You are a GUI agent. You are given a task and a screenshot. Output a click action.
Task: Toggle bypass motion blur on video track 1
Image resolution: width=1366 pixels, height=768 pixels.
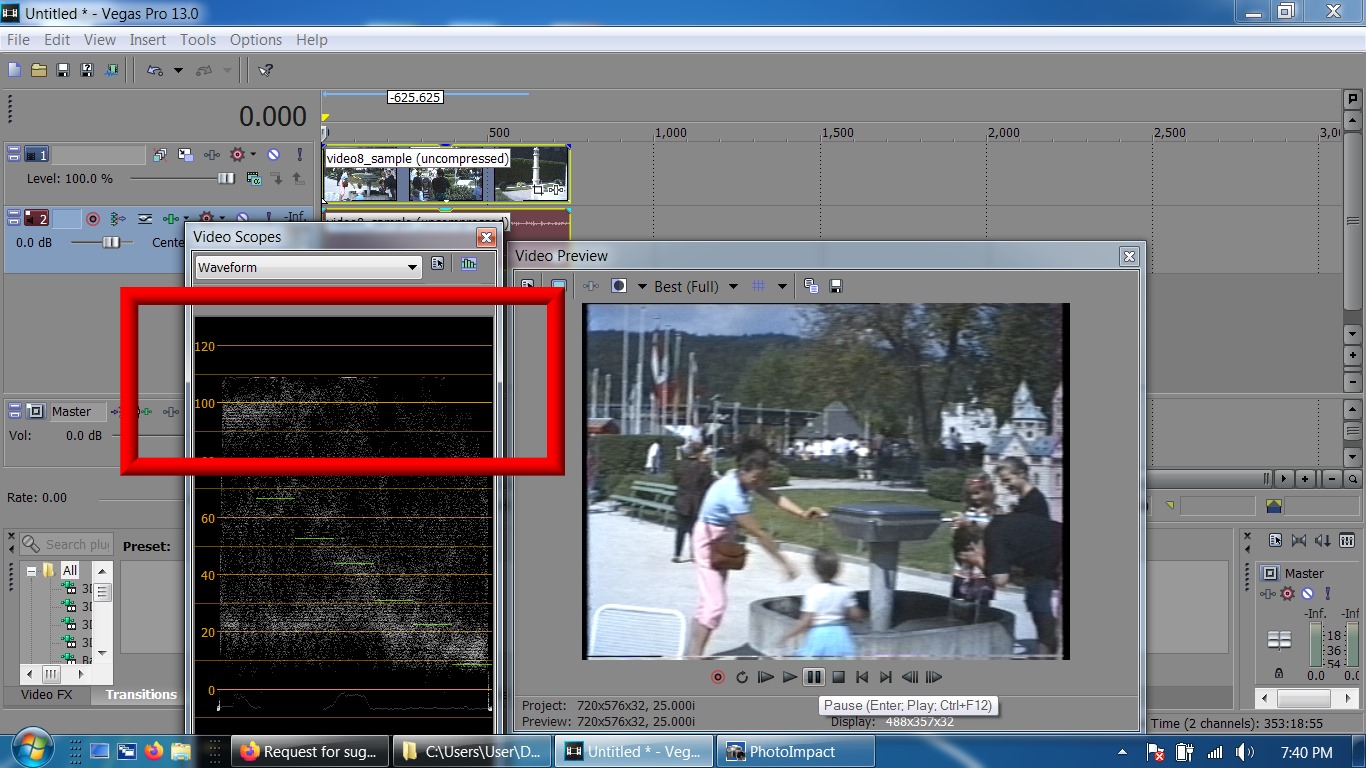pyautogui.click(x=160, y=155)
